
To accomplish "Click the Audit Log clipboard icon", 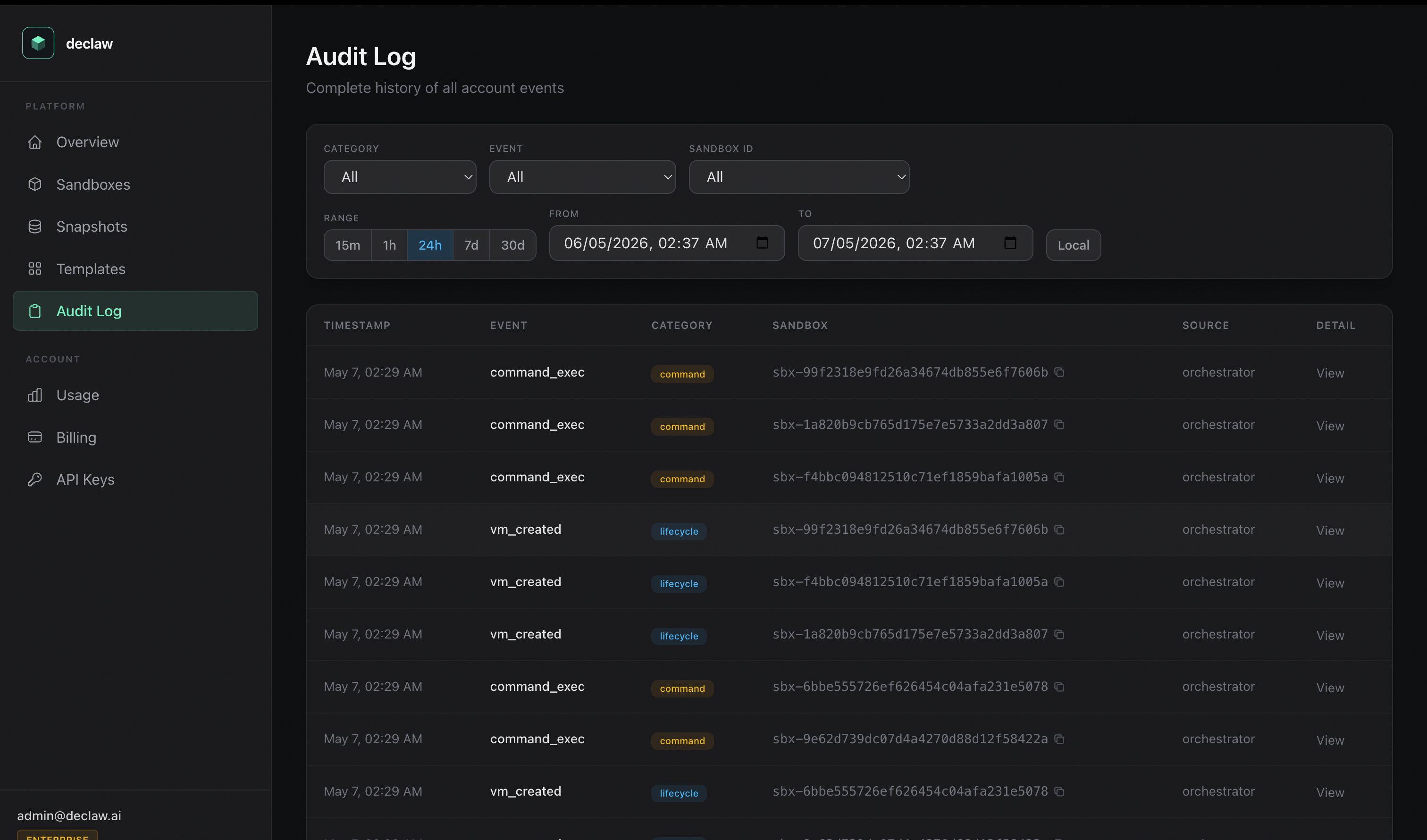I will (x=35, y=311).
